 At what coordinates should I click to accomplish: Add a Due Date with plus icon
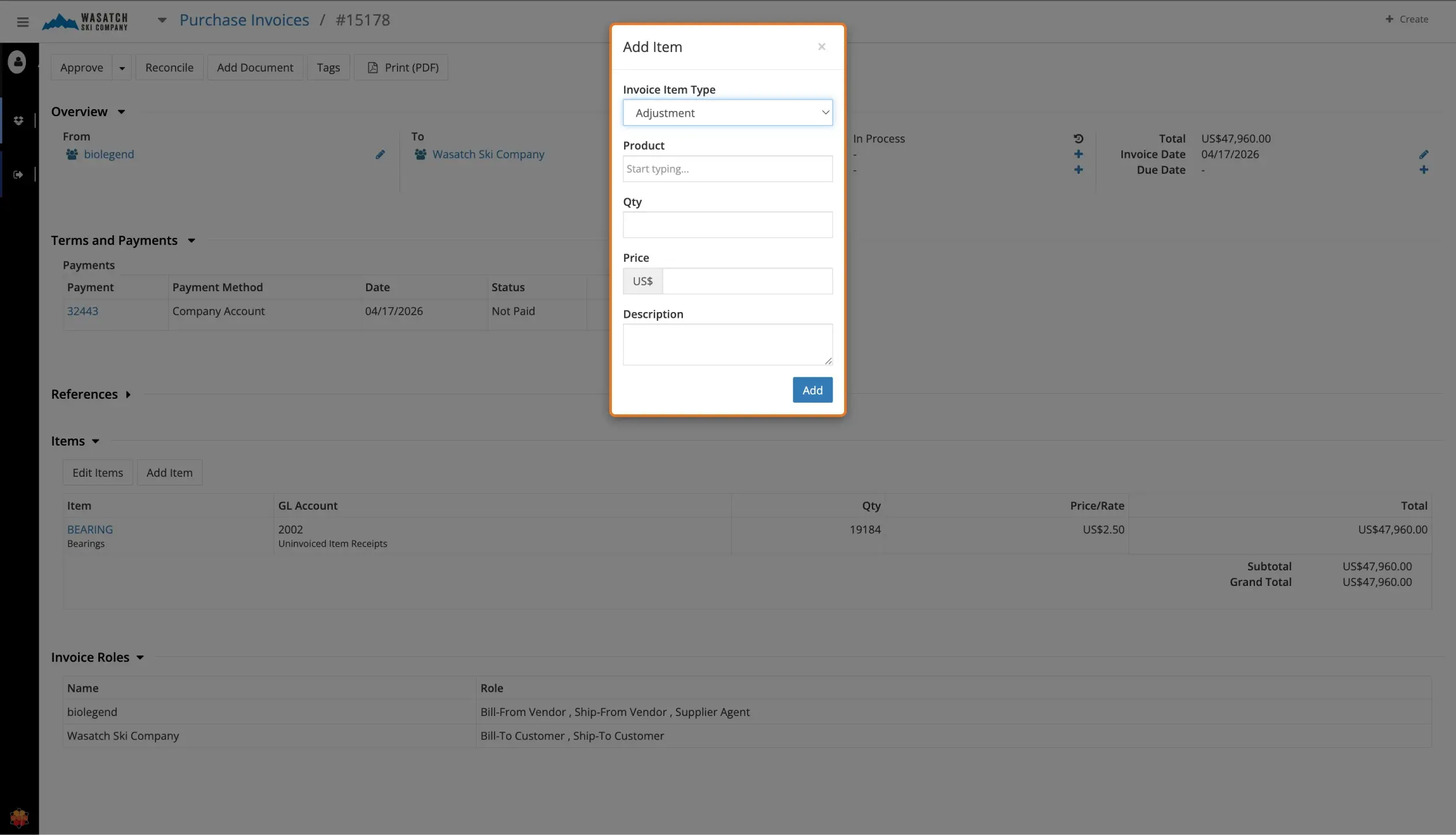1423,170
